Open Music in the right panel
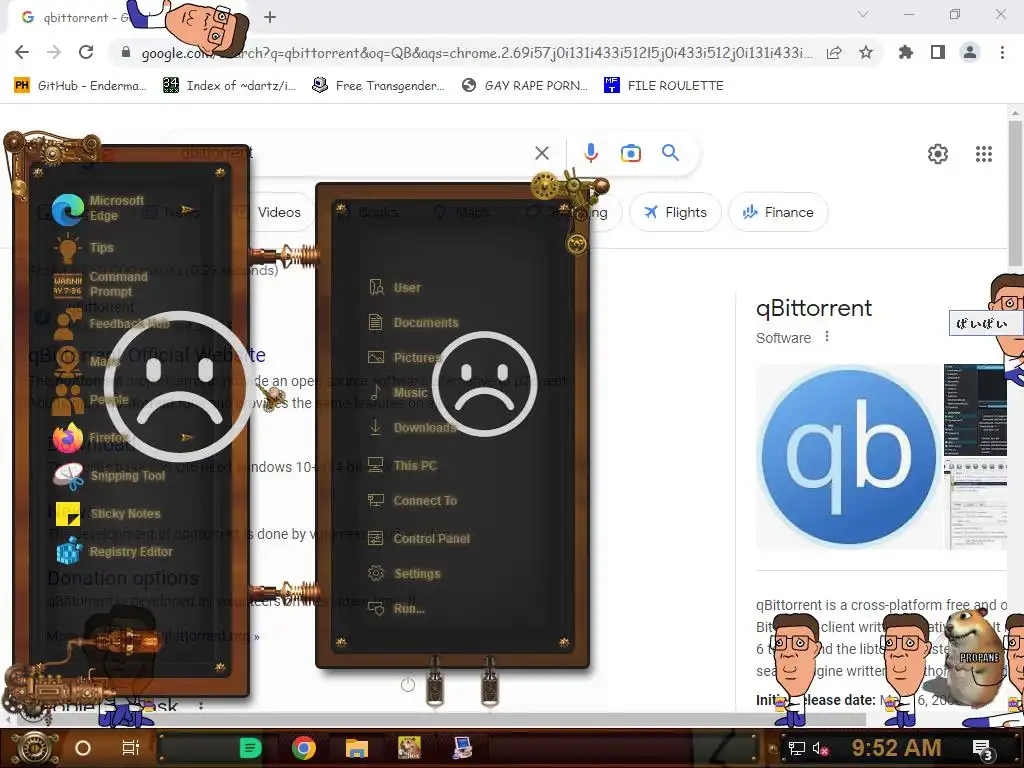 click(x=398, y=392)
